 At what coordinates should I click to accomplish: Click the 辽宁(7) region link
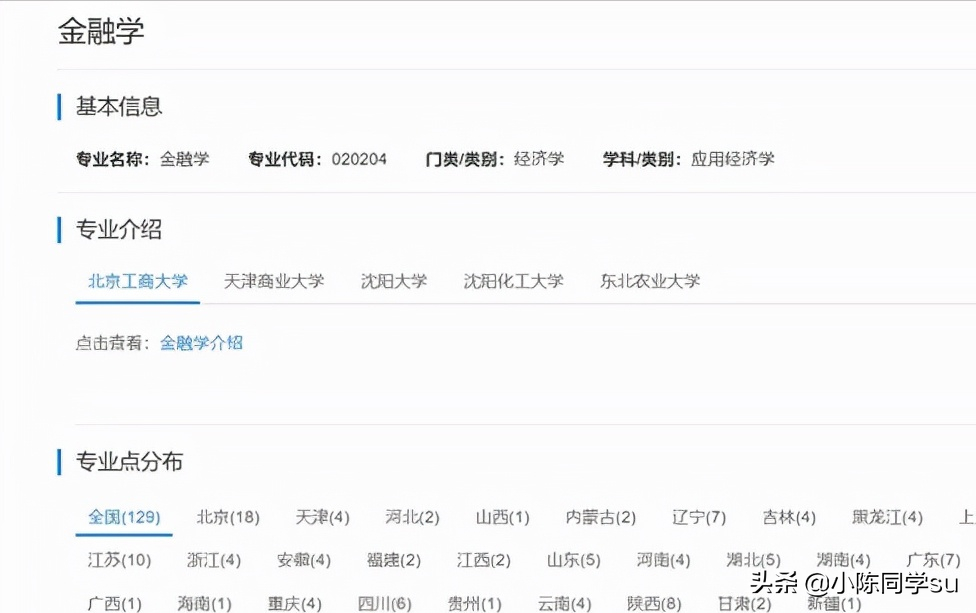pos(699,518)
